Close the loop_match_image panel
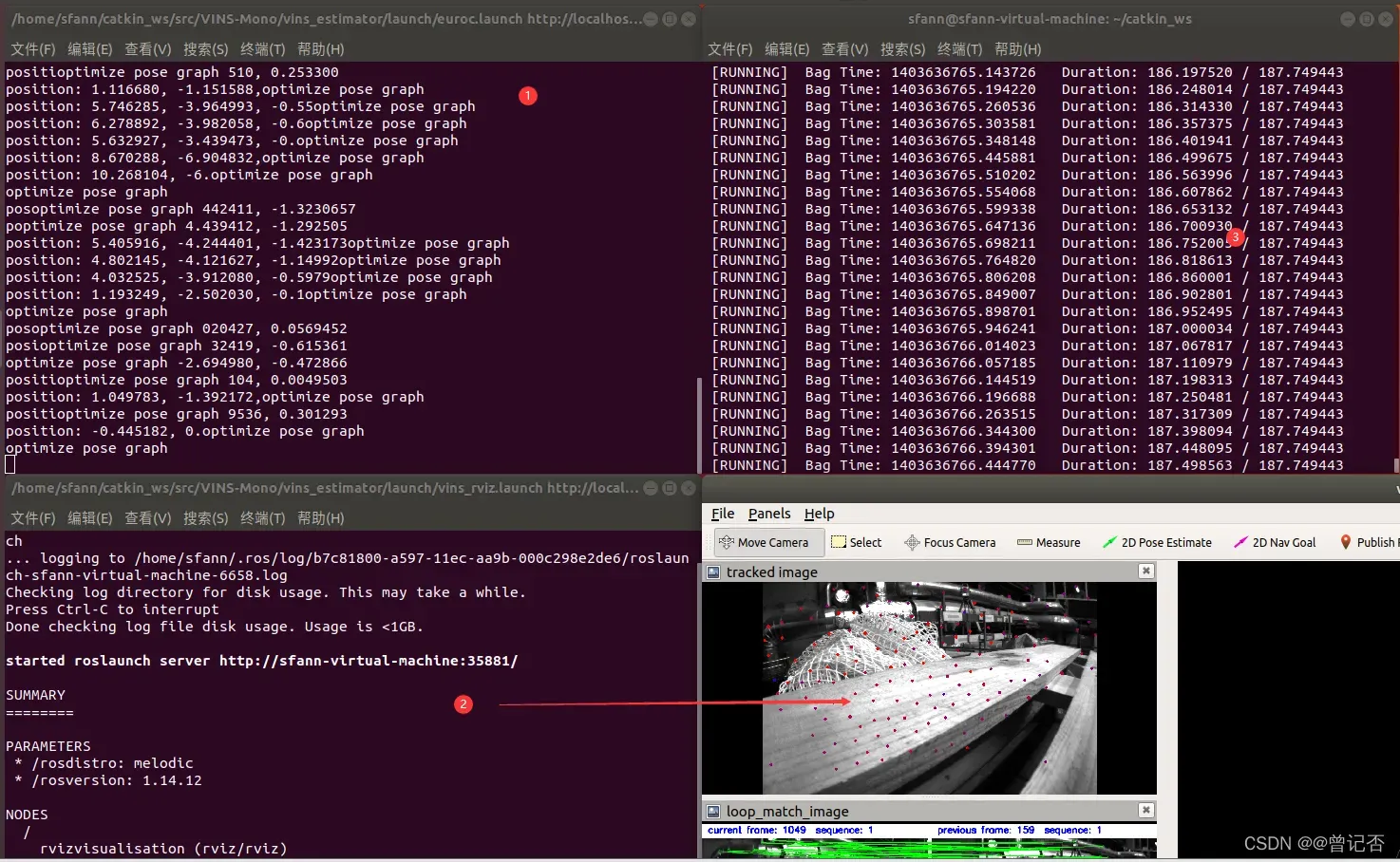Screen dimensions: 1400x862 click(x=1146, y=810)
